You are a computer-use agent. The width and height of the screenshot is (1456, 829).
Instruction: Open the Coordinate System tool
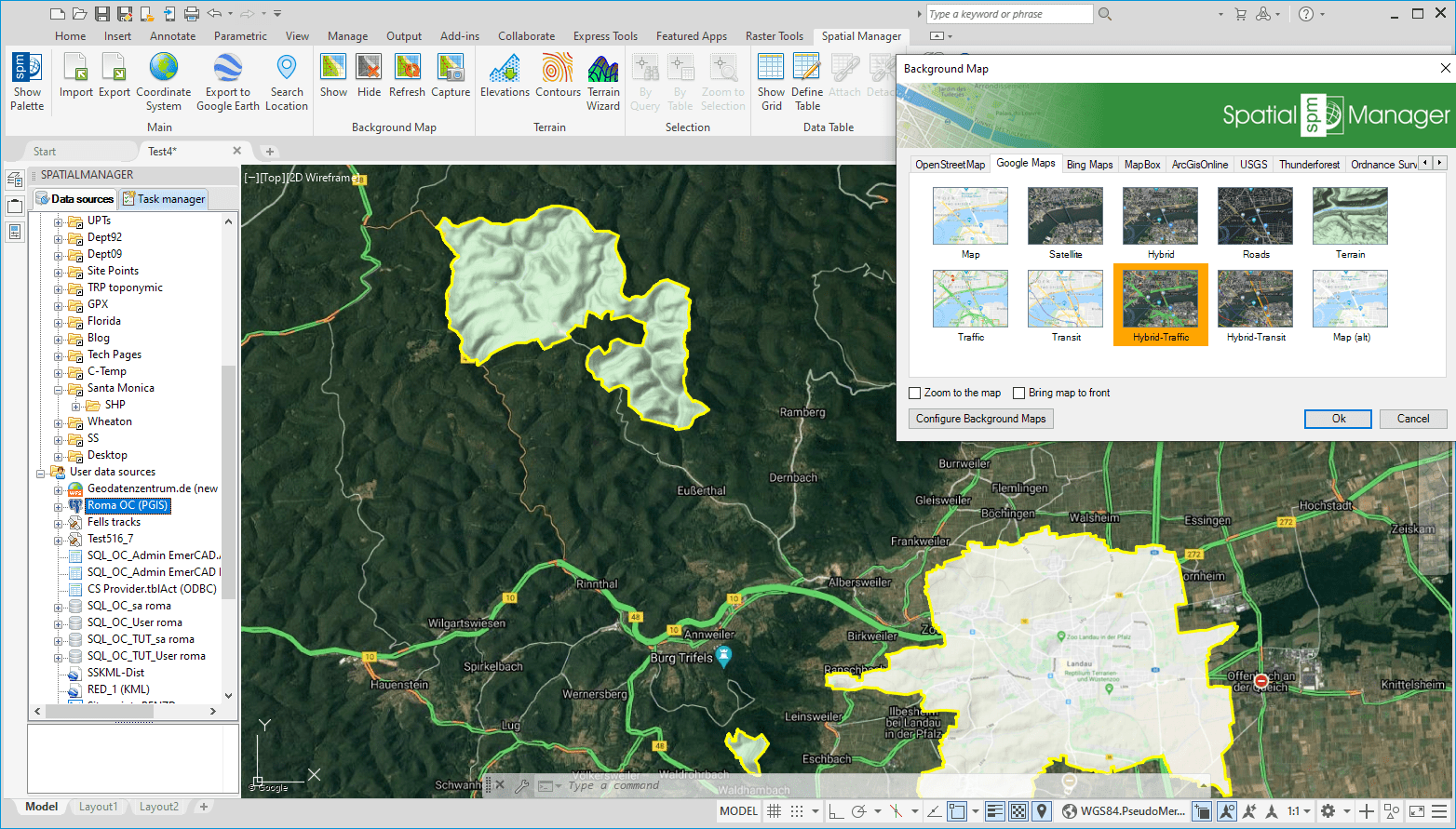pos(164,81)
